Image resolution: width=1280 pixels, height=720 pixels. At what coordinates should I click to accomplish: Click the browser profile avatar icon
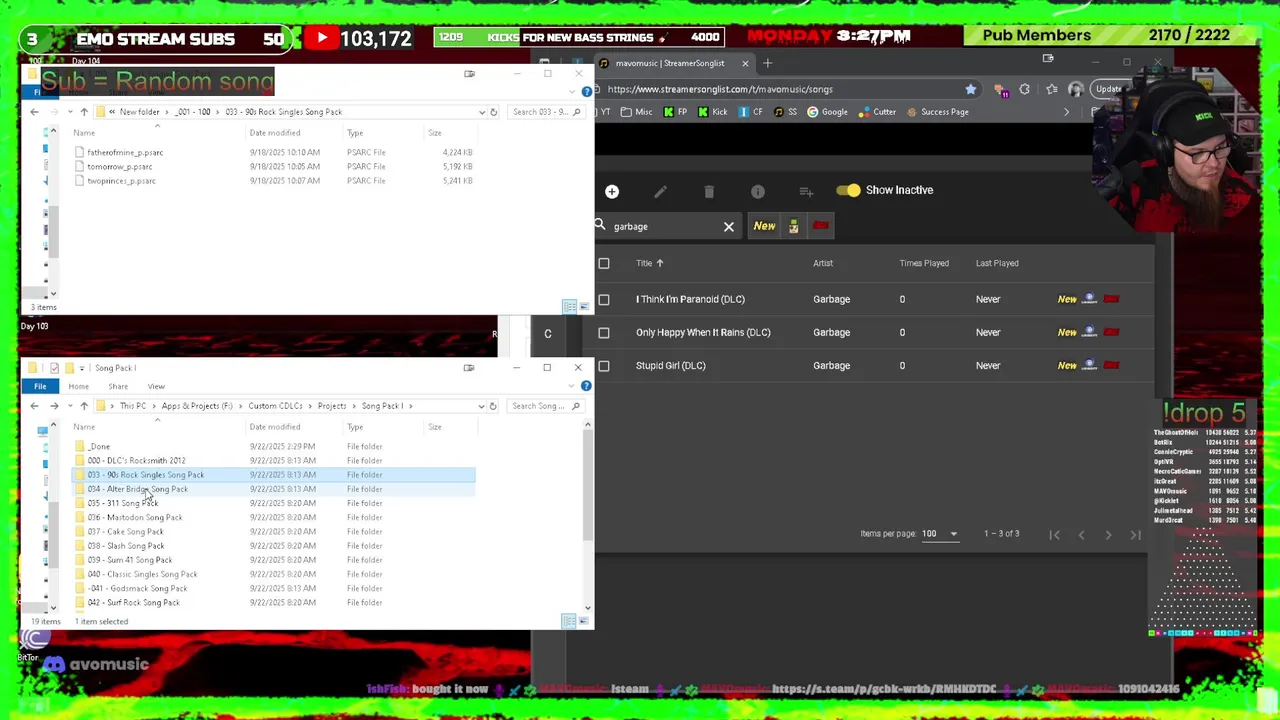coord(1076,89)
